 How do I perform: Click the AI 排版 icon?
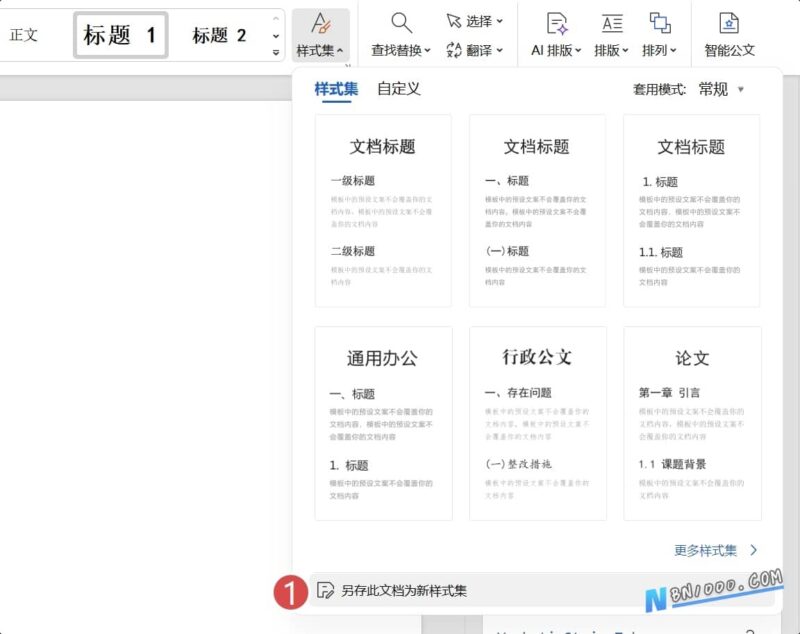pyautogui.click(x=556, y=23)
